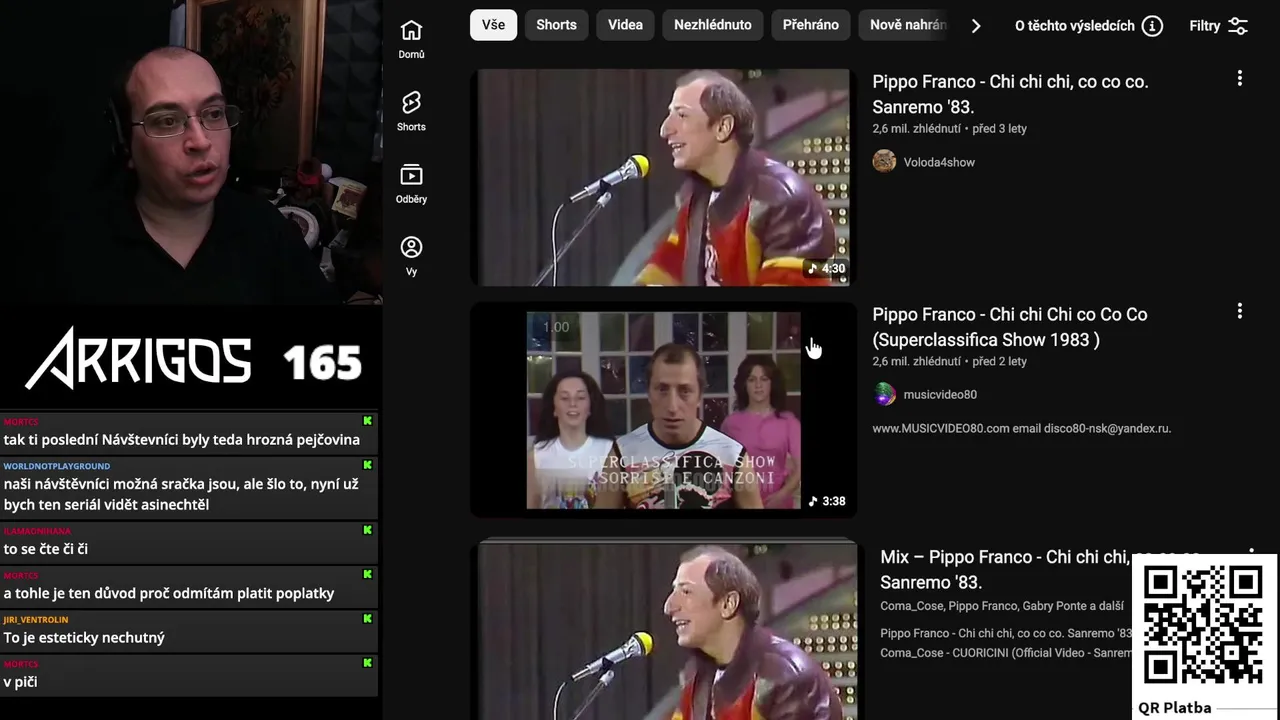This screenshot has width=1280, height=720.
Task: Click the 2,6 mil. zhlédnutí před 3 lety text
Action: [949, 128]
